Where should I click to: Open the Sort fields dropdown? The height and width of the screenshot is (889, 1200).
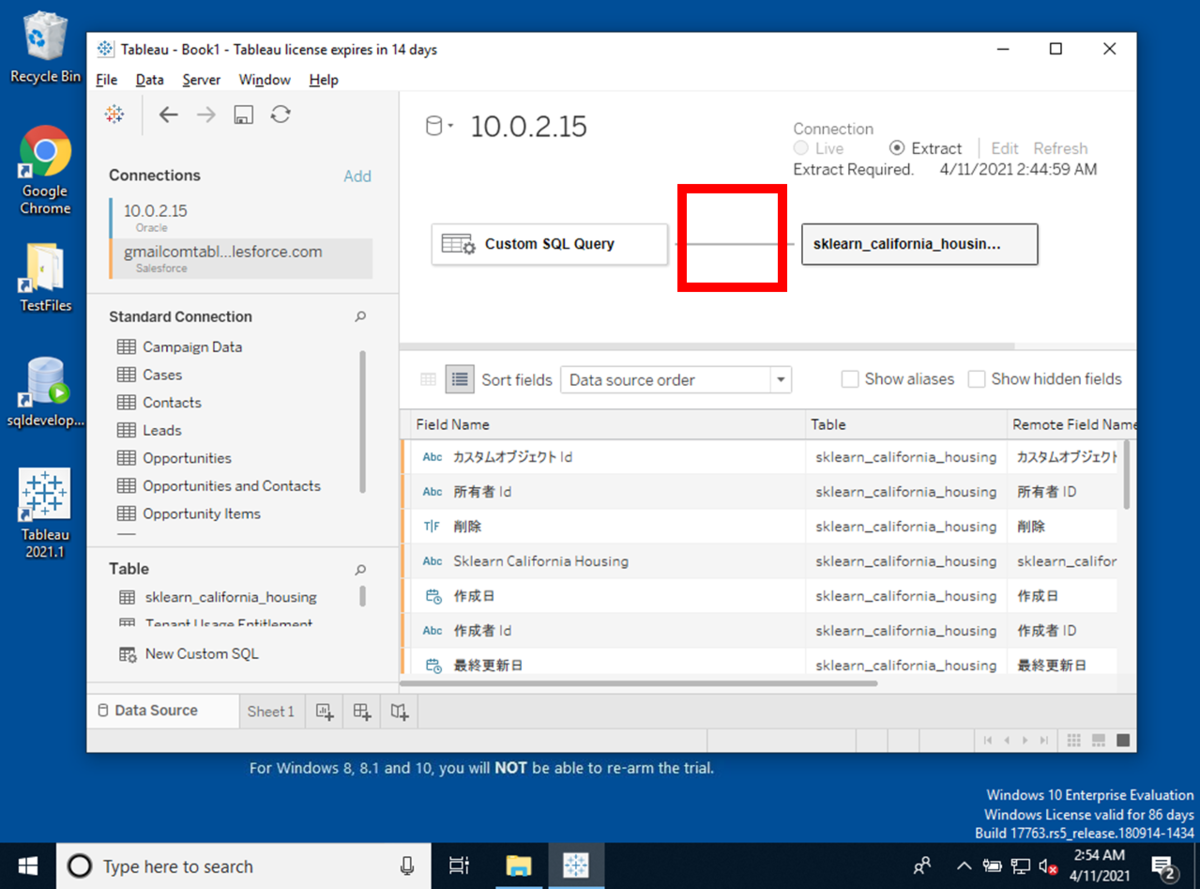[x=676, y=380]
